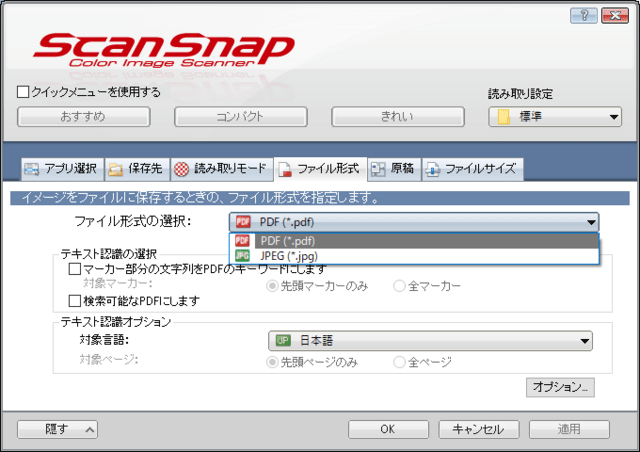The width and height of the screenshot is (640, 452).
Task: Collapse the ファイル形式の選択 dropdown arrow
Action: tap(591, 223)
